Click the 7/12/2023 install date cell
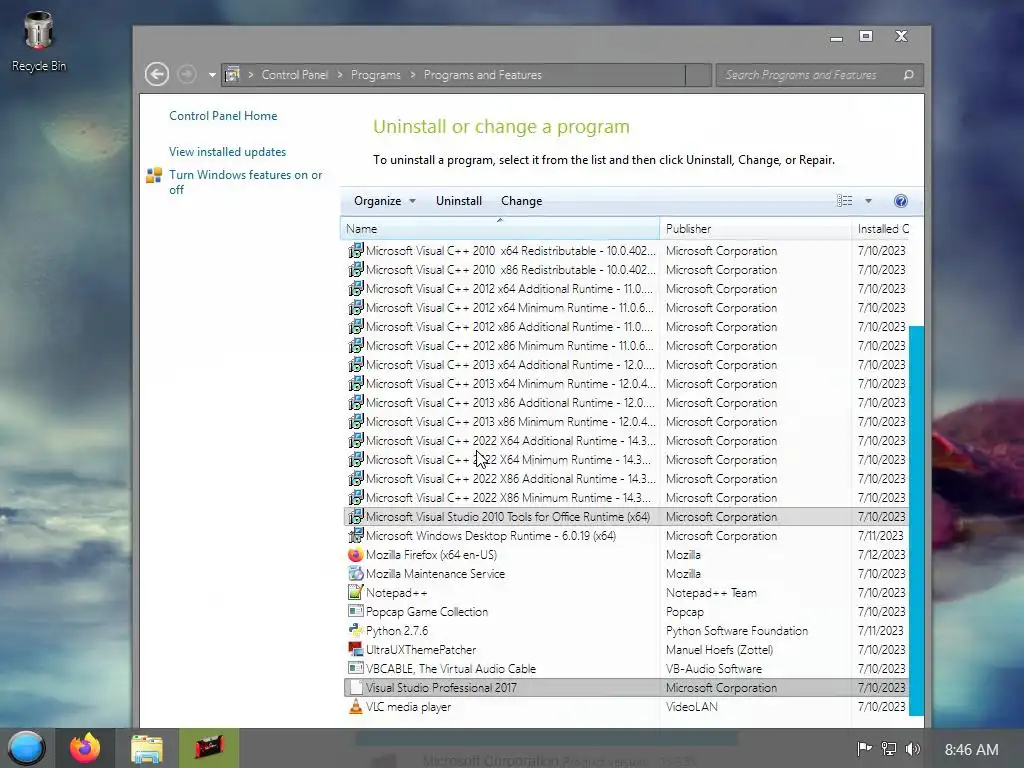Viewport: 1024px width, 768px height. 881,554
